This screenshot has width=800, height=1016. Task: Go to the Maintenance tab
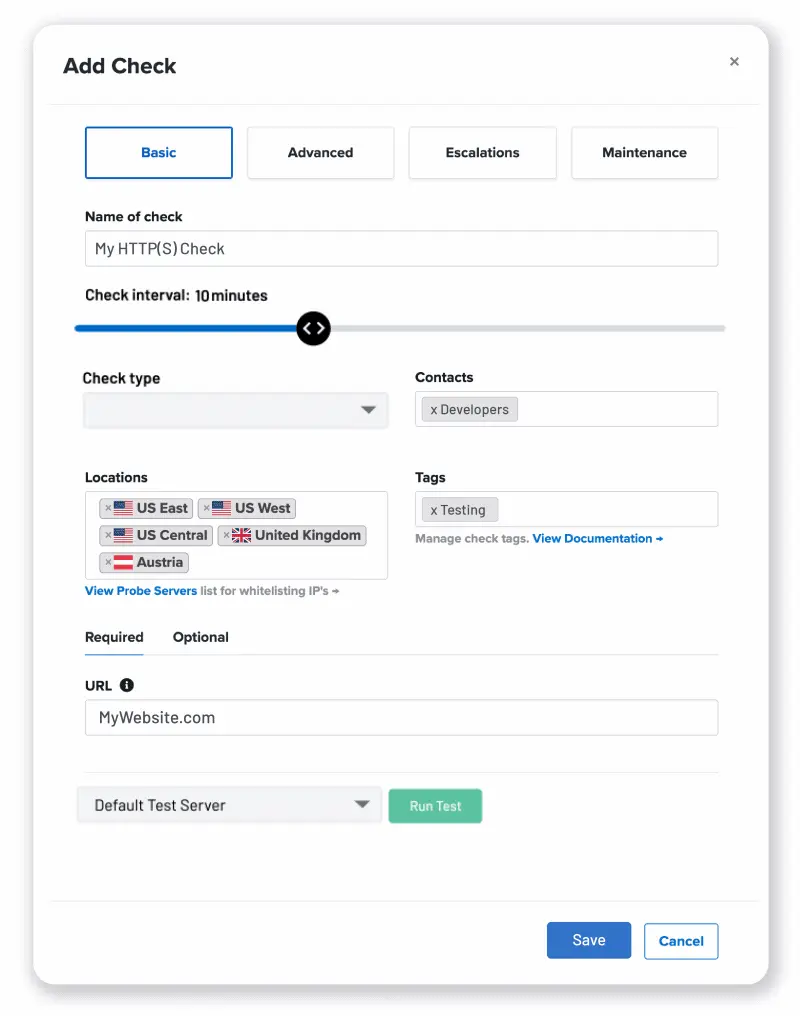click(x=645, y=152)
